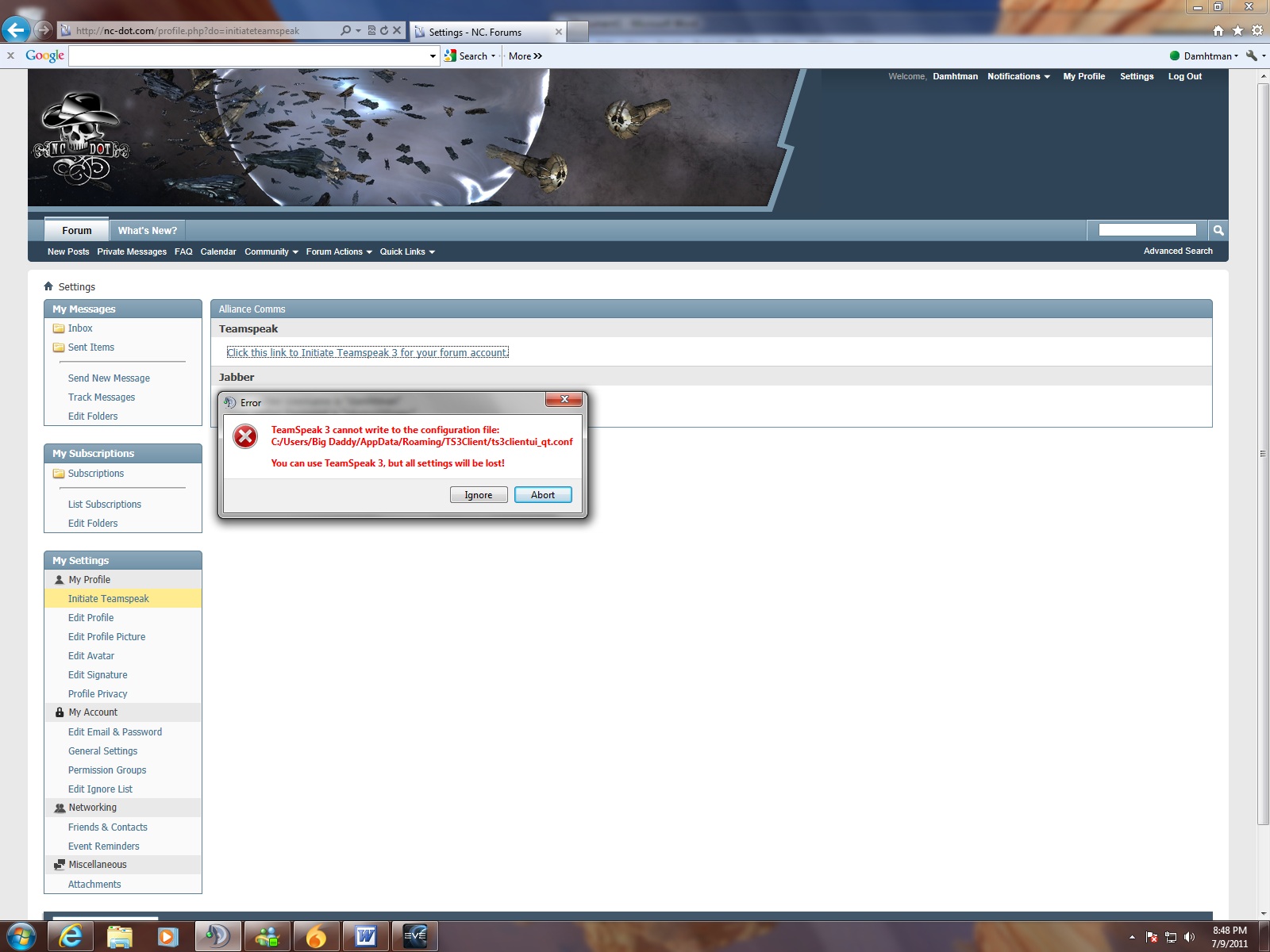Open Friends & Contacts link
The height and width of the screenshot is (952, 1270).
pyautogui.click(x=108, y=827)
